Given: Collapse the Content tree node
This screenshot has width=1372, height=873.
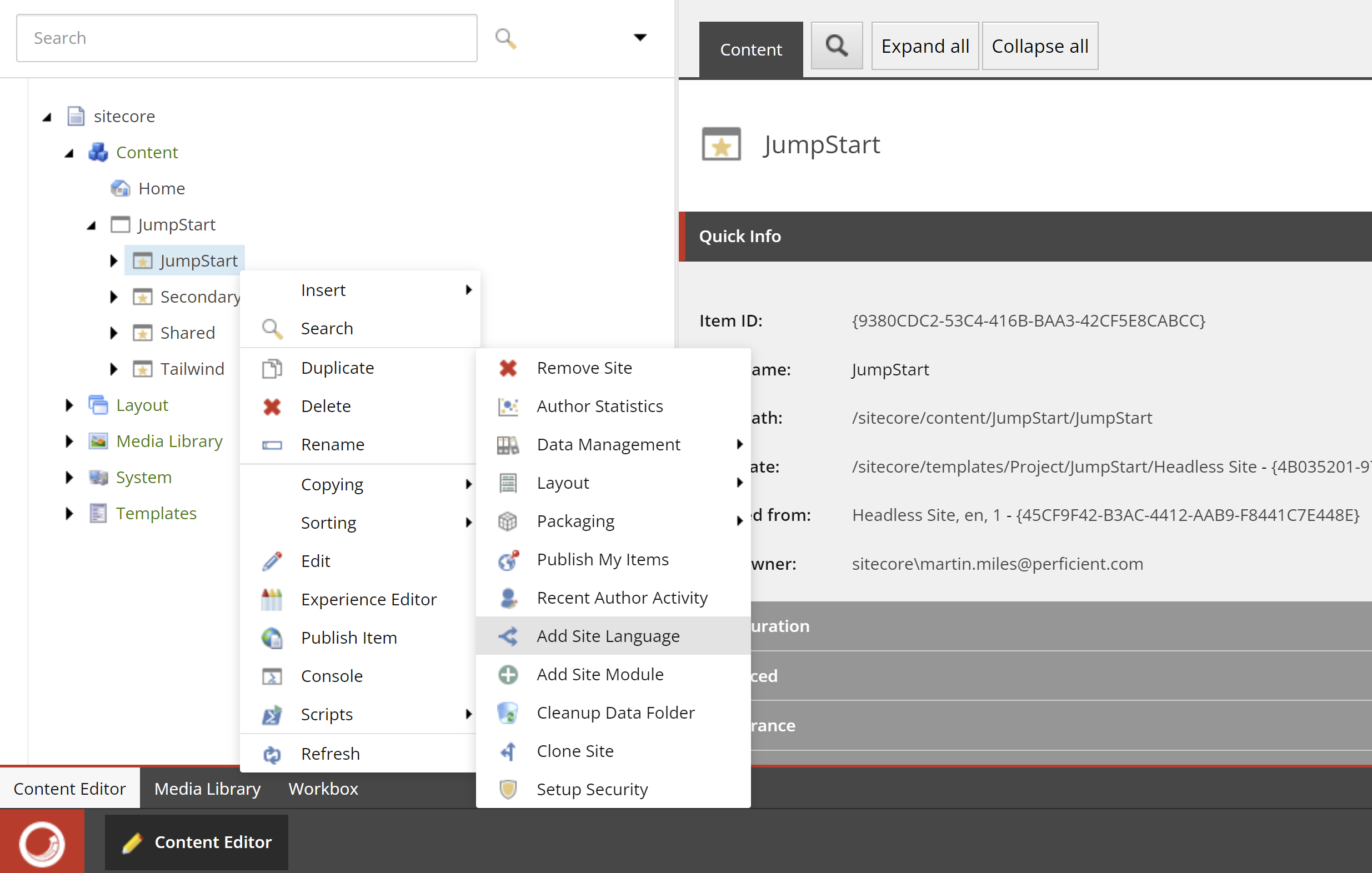Looking at the screenshot, I should pos(69,153).
